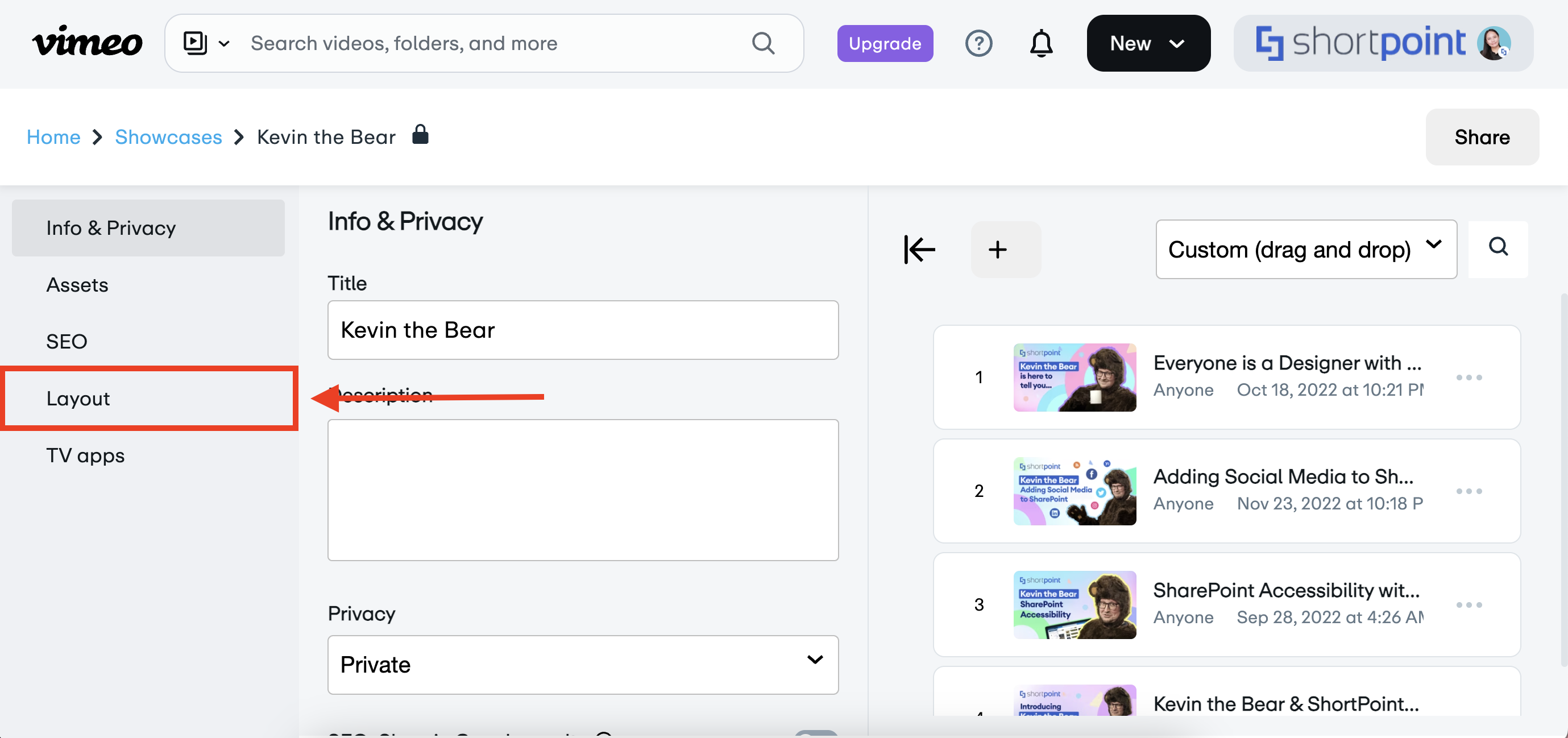The width and height of the screenshot is (1568, 738).
Task: Click the magnifier icon in search bar
Action: coord(763,43)
